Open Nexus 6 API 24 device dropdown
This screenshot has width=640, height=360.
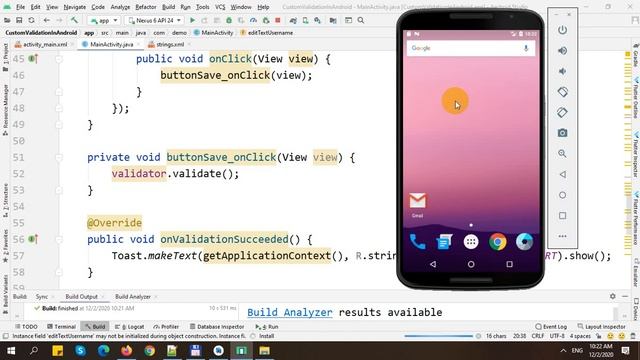(154, 20)
